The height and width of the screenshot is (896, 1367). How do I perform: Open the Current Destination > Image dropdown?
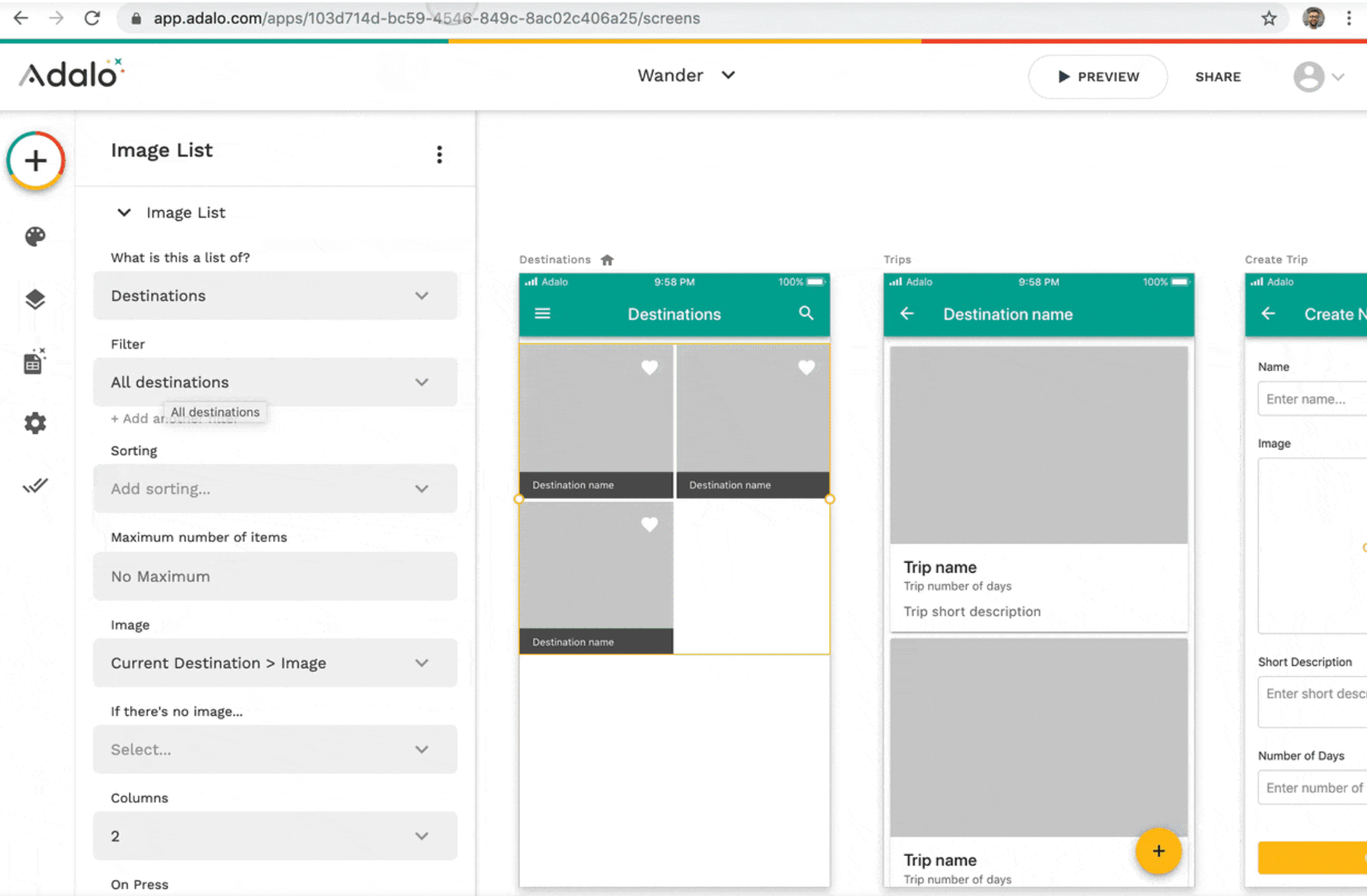275,663
